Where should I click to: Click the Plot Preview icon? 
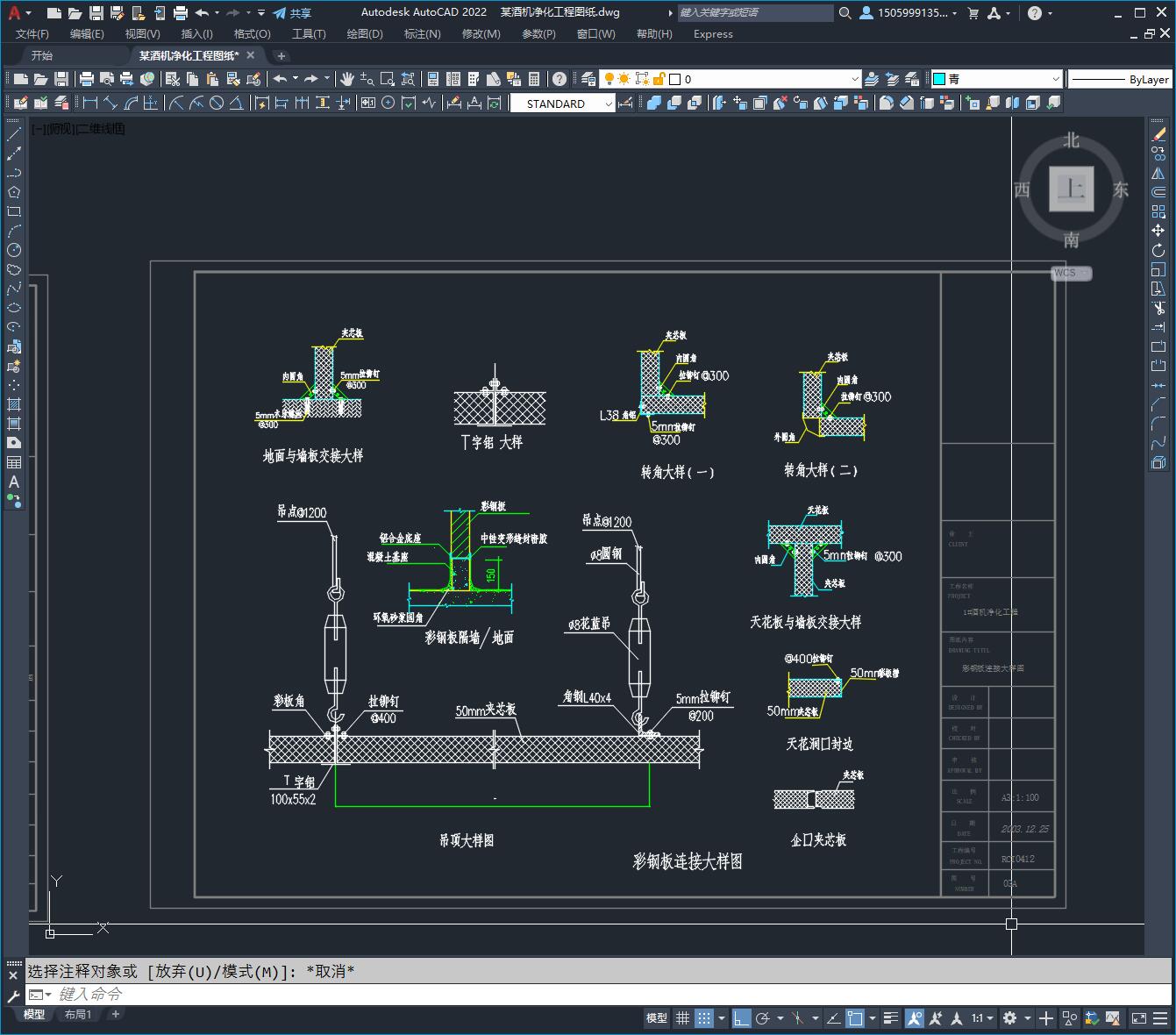coord(107,79)
